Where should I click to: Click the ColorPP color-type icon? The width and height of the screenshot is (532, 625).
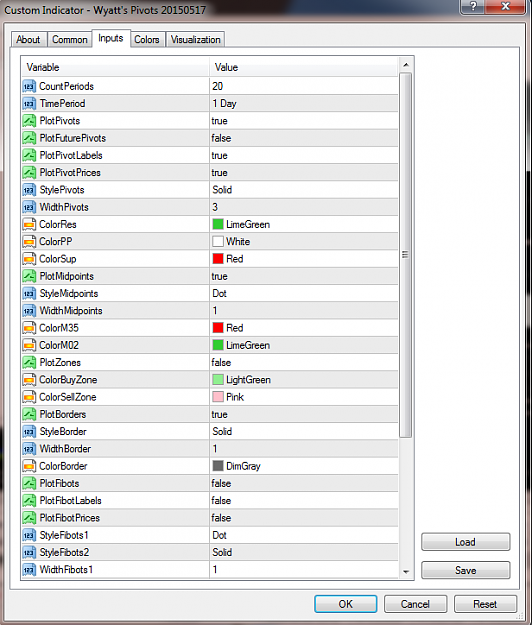pyautogui.click(x=29, y=242)
